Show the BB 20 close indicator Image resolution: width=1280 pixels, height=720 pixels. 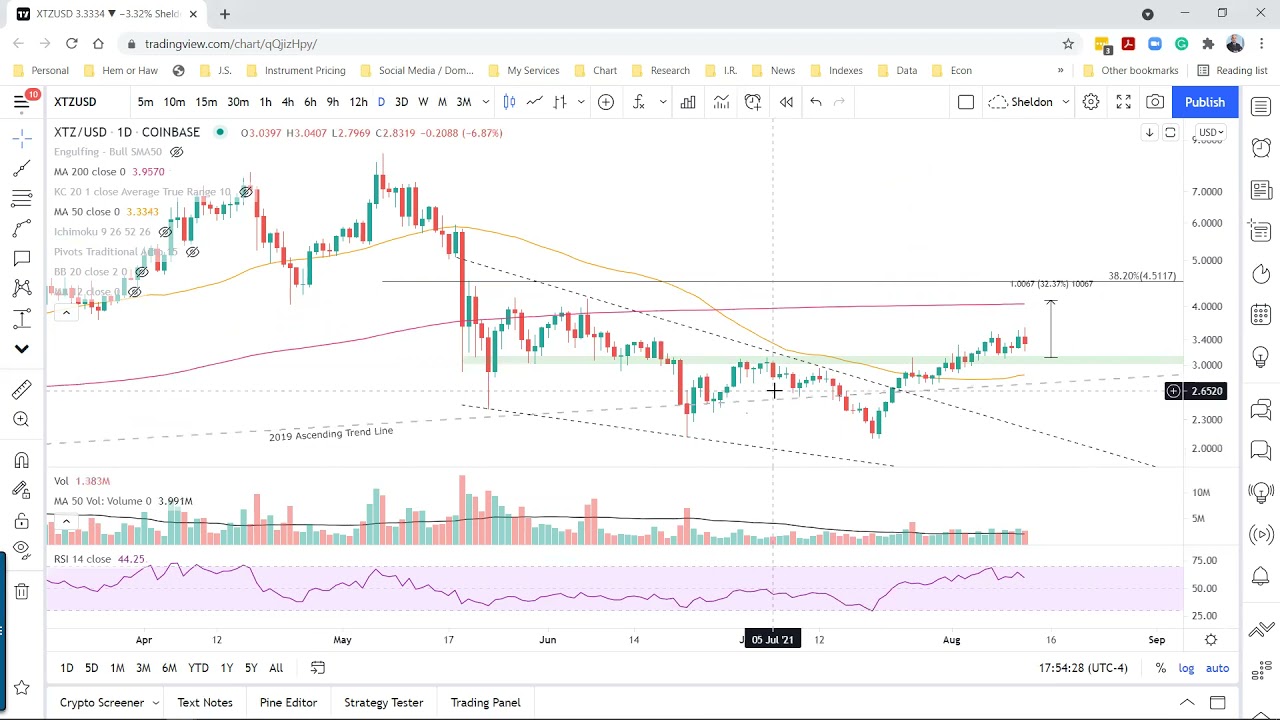click(x=142, y=272)
